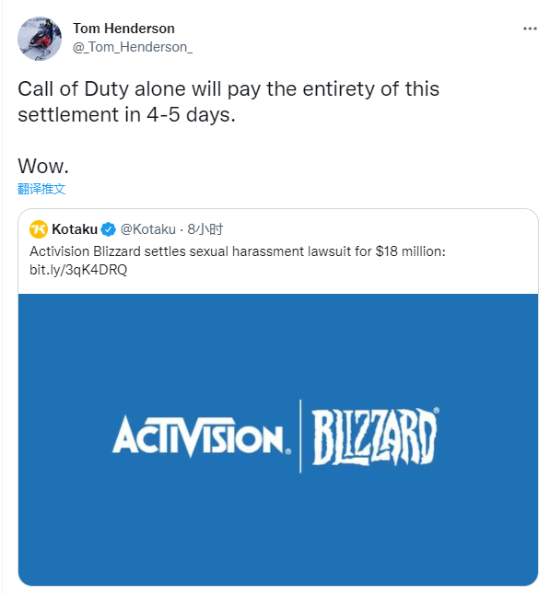This screenshot has width=550, height=595.
Task: Open Tom Henderson's profile avatar picture
Action: 39,38
